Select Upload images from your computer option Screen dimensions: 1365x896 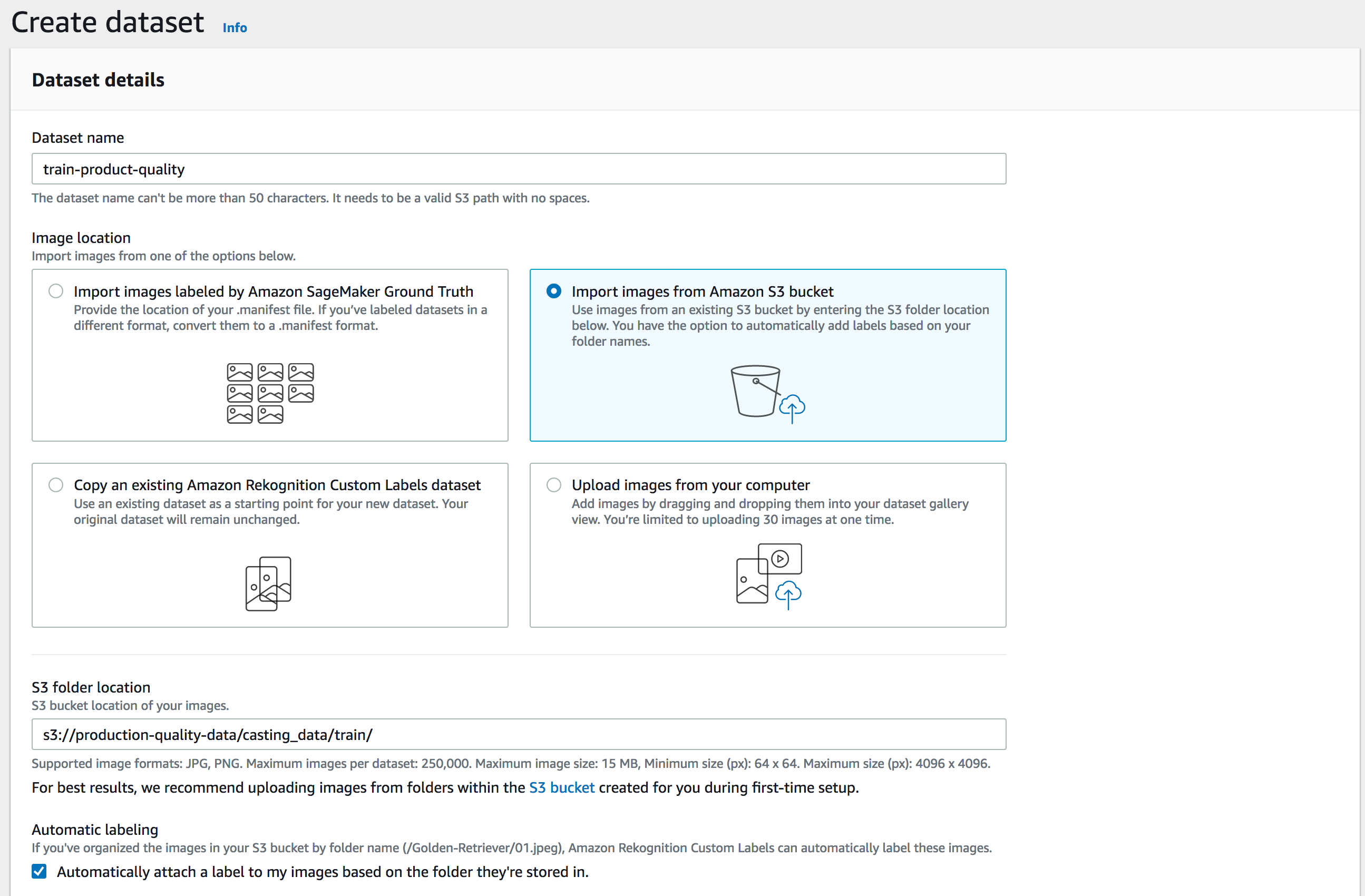click(x=553, y=485)
